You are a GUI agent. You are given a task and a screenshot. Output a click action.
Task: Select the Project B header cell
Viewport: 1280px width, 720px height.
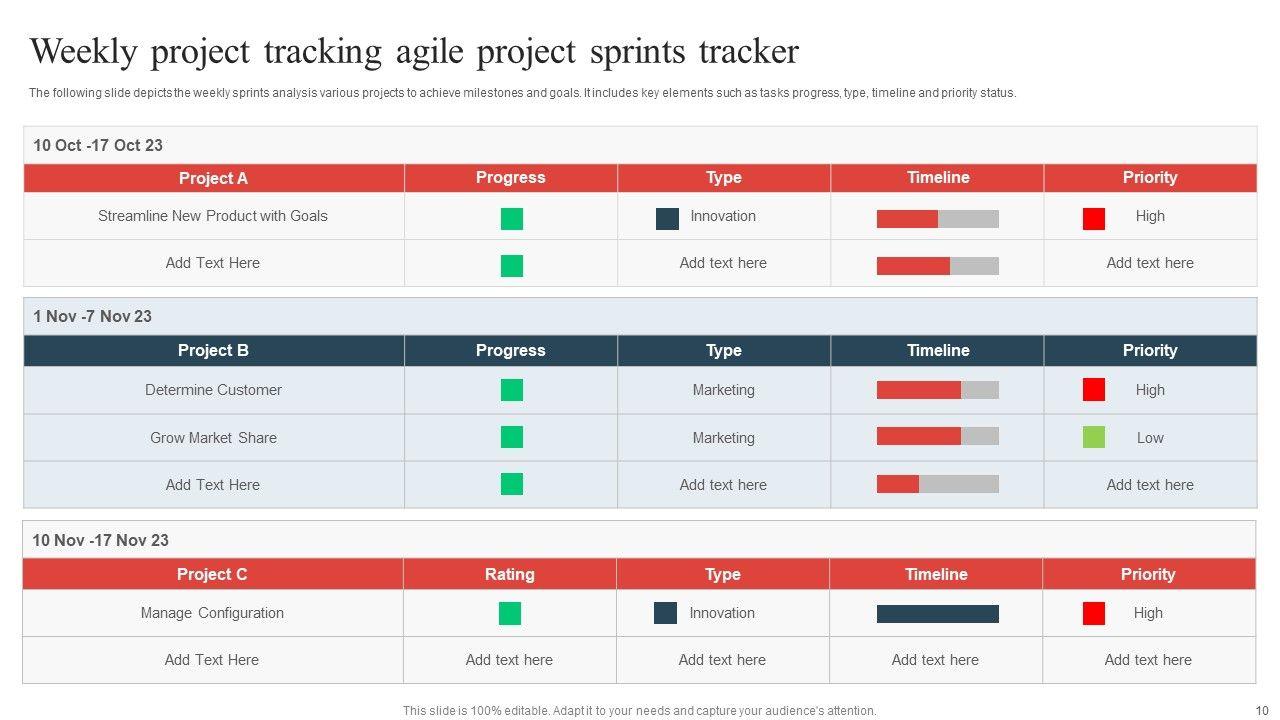point(213,350)
